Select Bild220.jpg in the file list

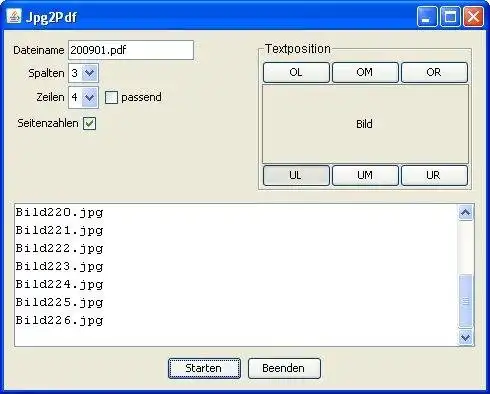point(59,212)
